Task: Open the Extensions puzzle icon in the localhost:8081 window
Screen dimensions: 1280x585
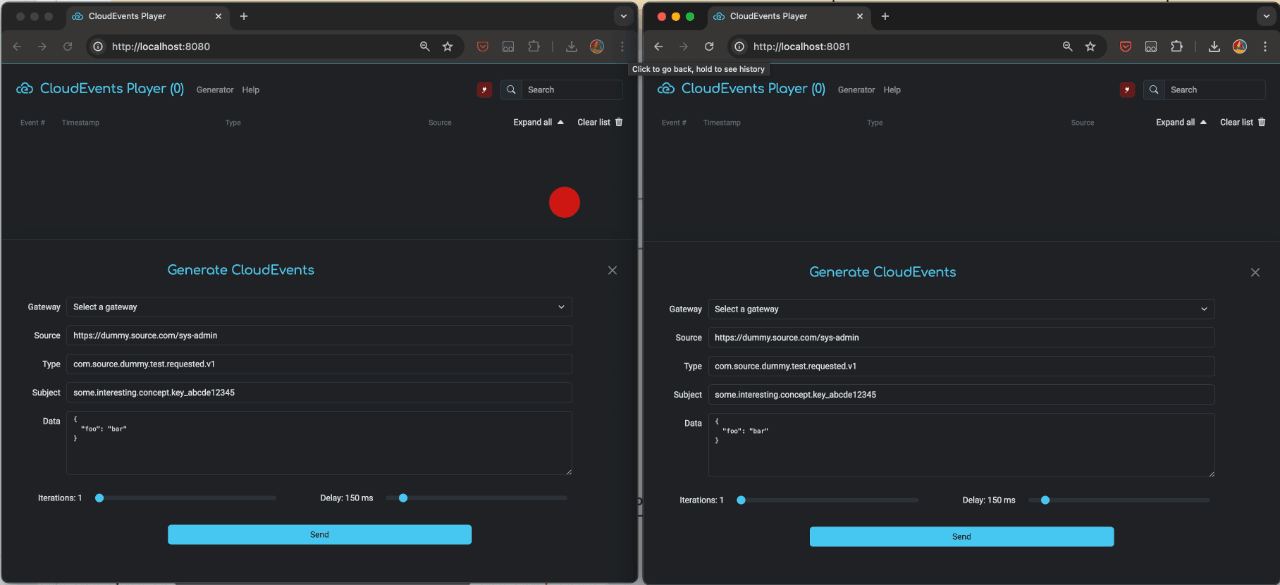Action: [x=1176, y=47]
